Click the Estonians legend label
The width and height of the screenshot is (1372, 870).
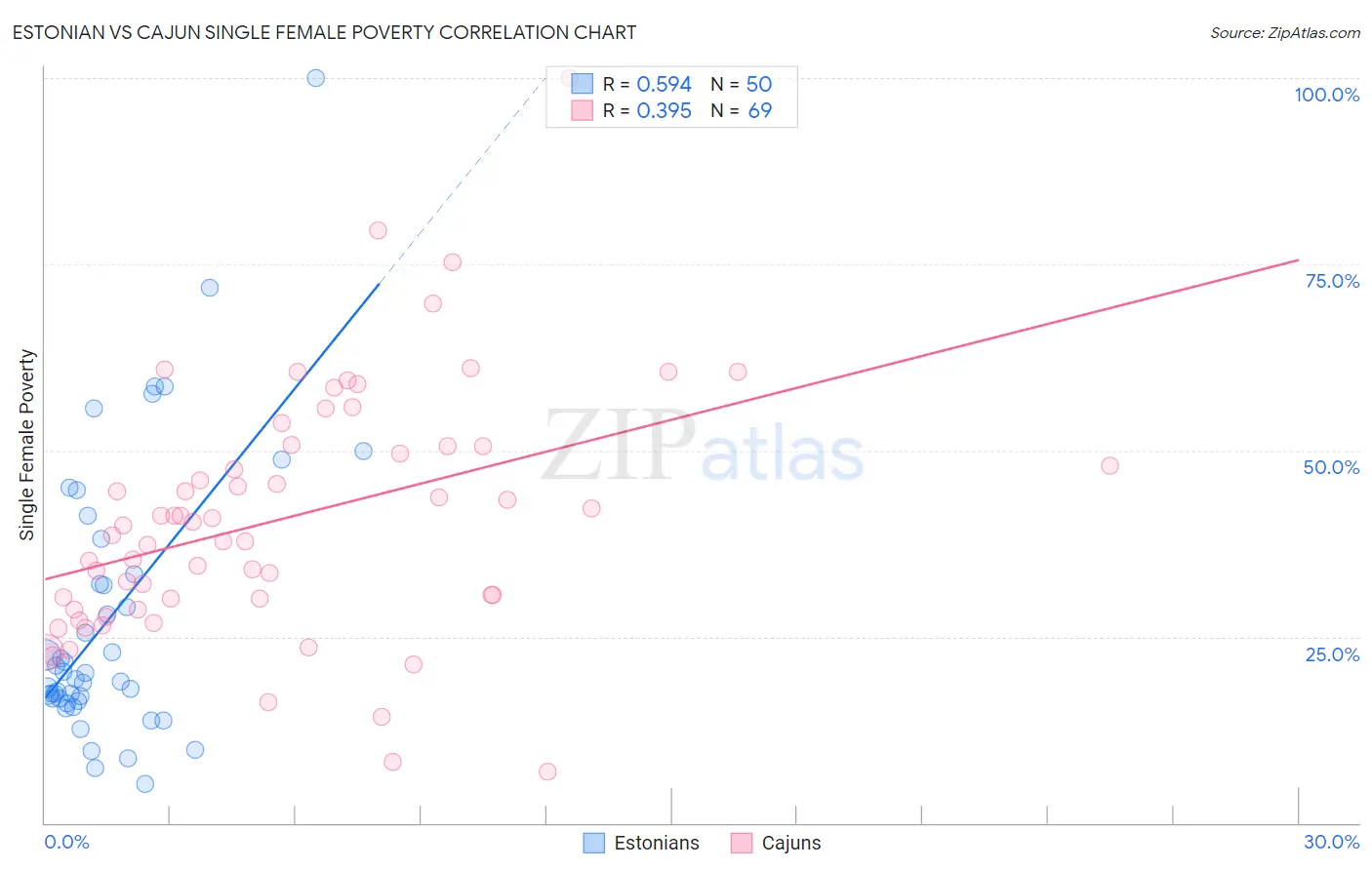click(x=657, y=843)
